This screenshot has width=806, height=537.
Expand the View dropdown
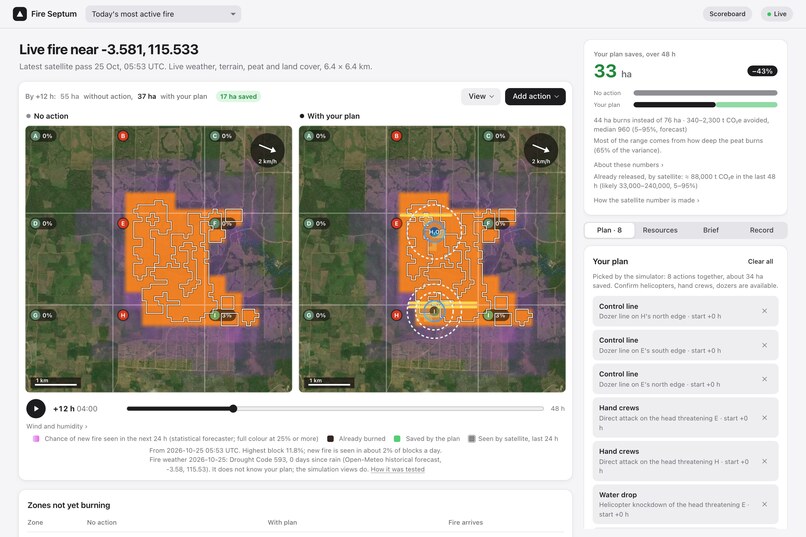pyautogui.click(x=481, y=96)
